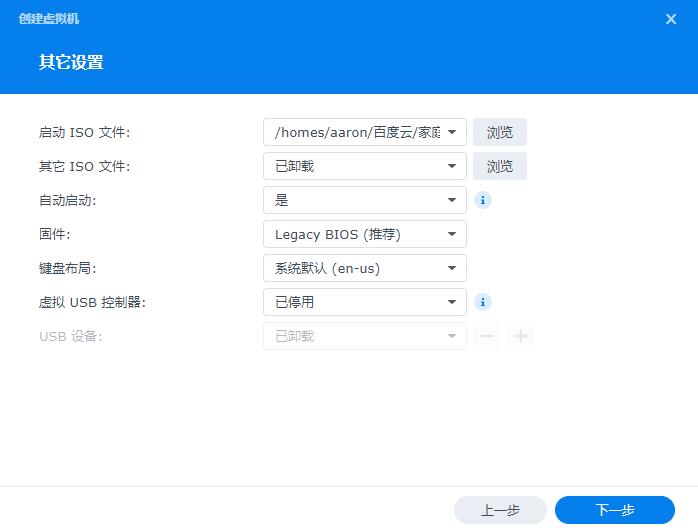
Task: Open the 其它 ISO 文件 dropdown
Action: coord(365,166)
